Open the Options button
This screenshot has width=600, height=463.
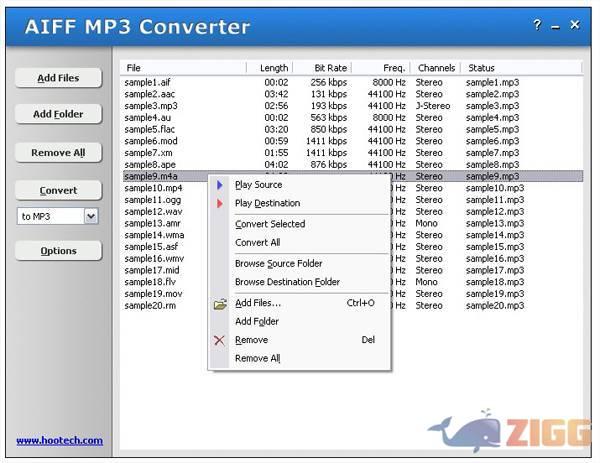click(58, 251)
